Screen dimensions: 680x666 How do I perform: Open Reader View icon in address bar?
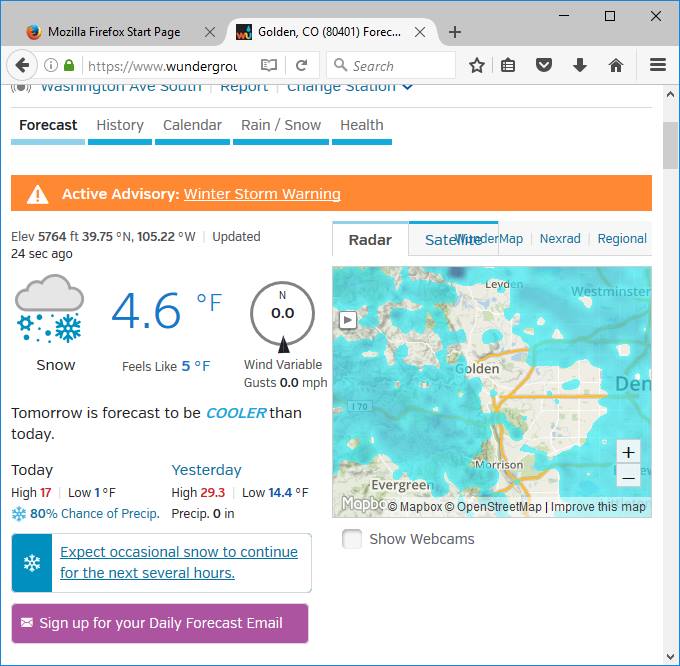[x=268, y=66]
